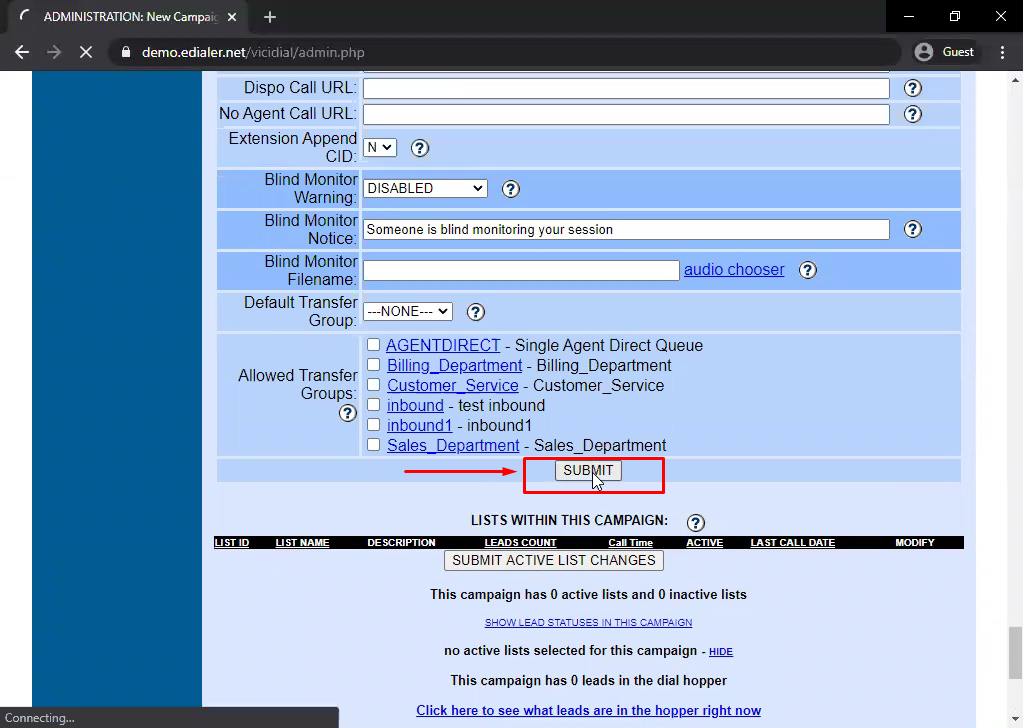
Task: Check the inbound test inbound group
Action: click(373, 404)
